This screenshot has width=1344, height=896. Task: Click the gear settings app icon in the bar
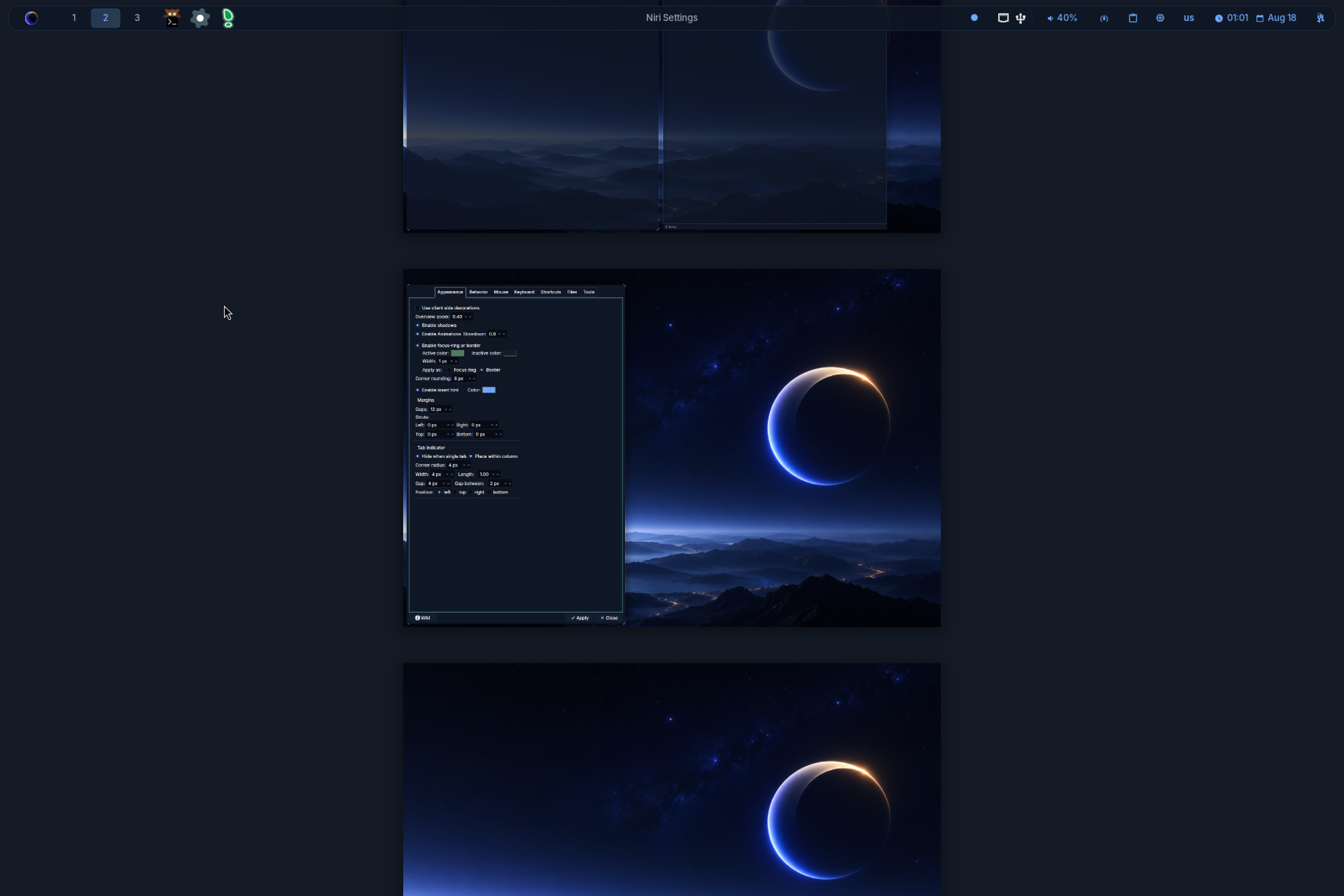[x=200, y=18]
